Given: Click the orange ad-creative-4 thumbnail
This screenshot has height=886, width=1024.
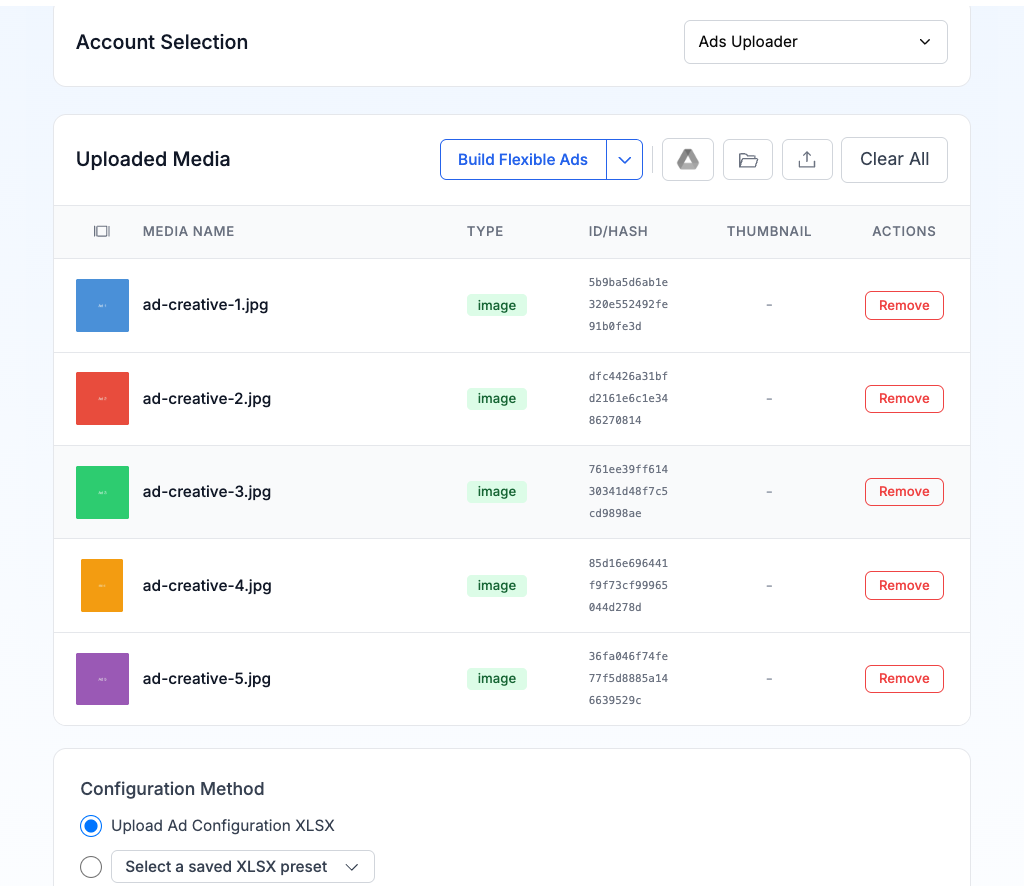Looking at the screenshot, I should (102, 585).
